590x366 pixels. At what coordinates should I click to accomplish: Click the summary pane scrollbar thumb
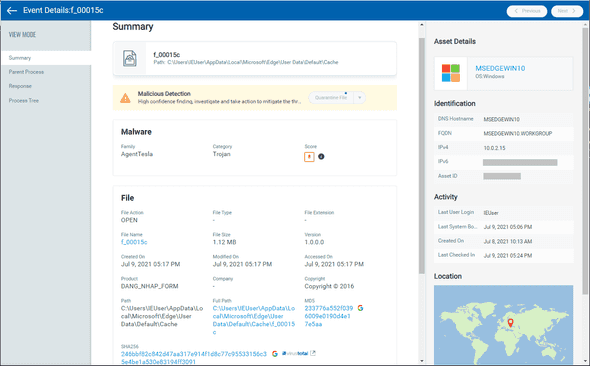[421, 155]
